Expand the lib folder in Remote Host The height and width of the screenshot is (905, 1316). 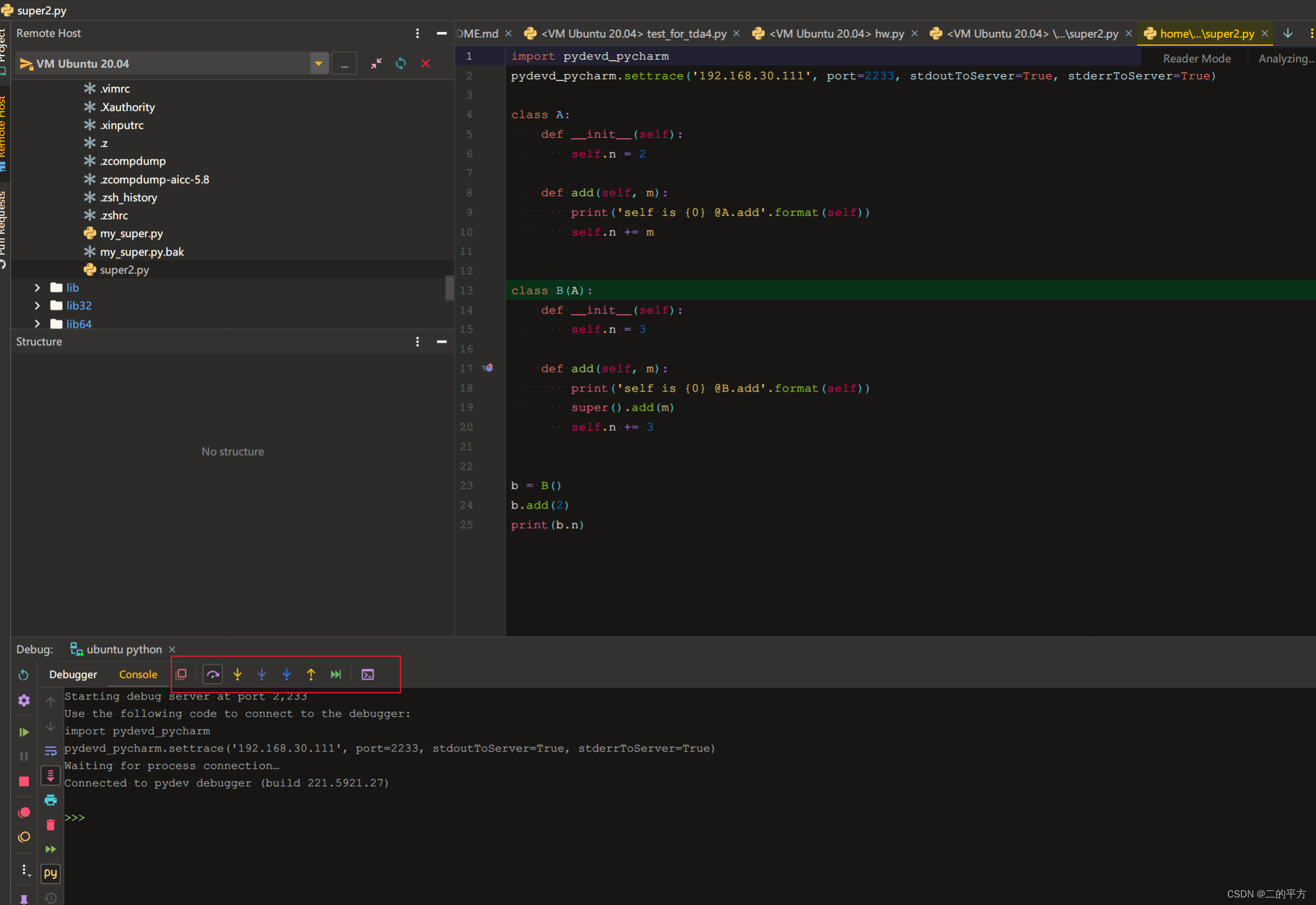pos(37,287)
